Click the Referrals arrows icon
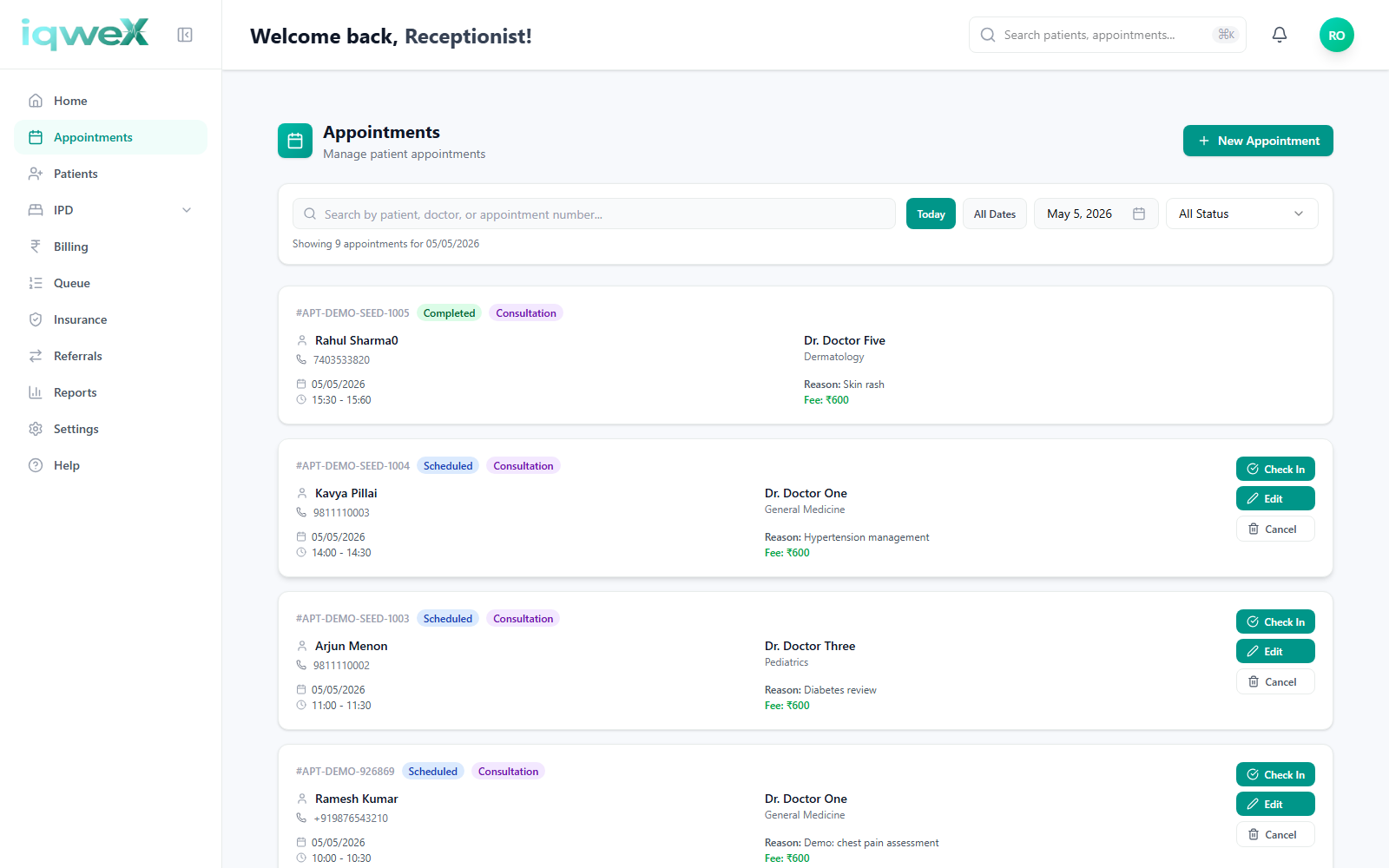This screenshot has height=868, width=1389. pyautogui.click(x=36, y=356)
